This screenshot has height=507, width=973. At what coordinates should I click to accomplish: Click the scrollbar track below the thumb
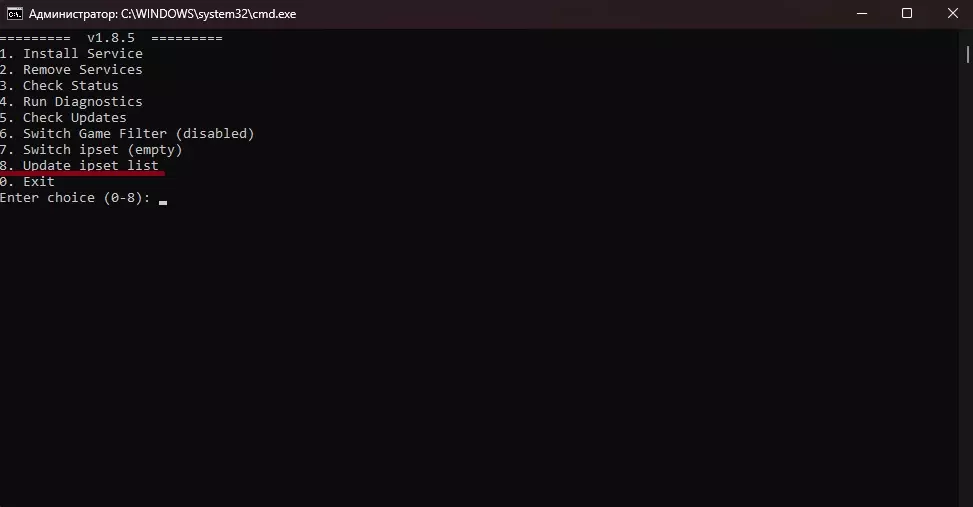click(967, 279)
